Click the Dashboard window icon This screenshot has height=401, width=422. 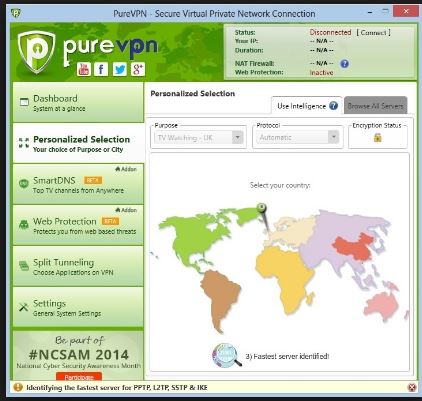click(x=24, y=102)
